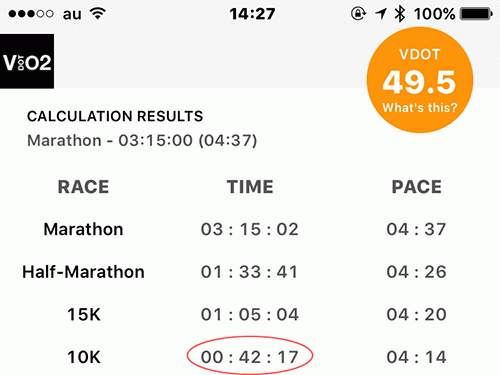Tap the 10K pace 04:14

[417, 357]
